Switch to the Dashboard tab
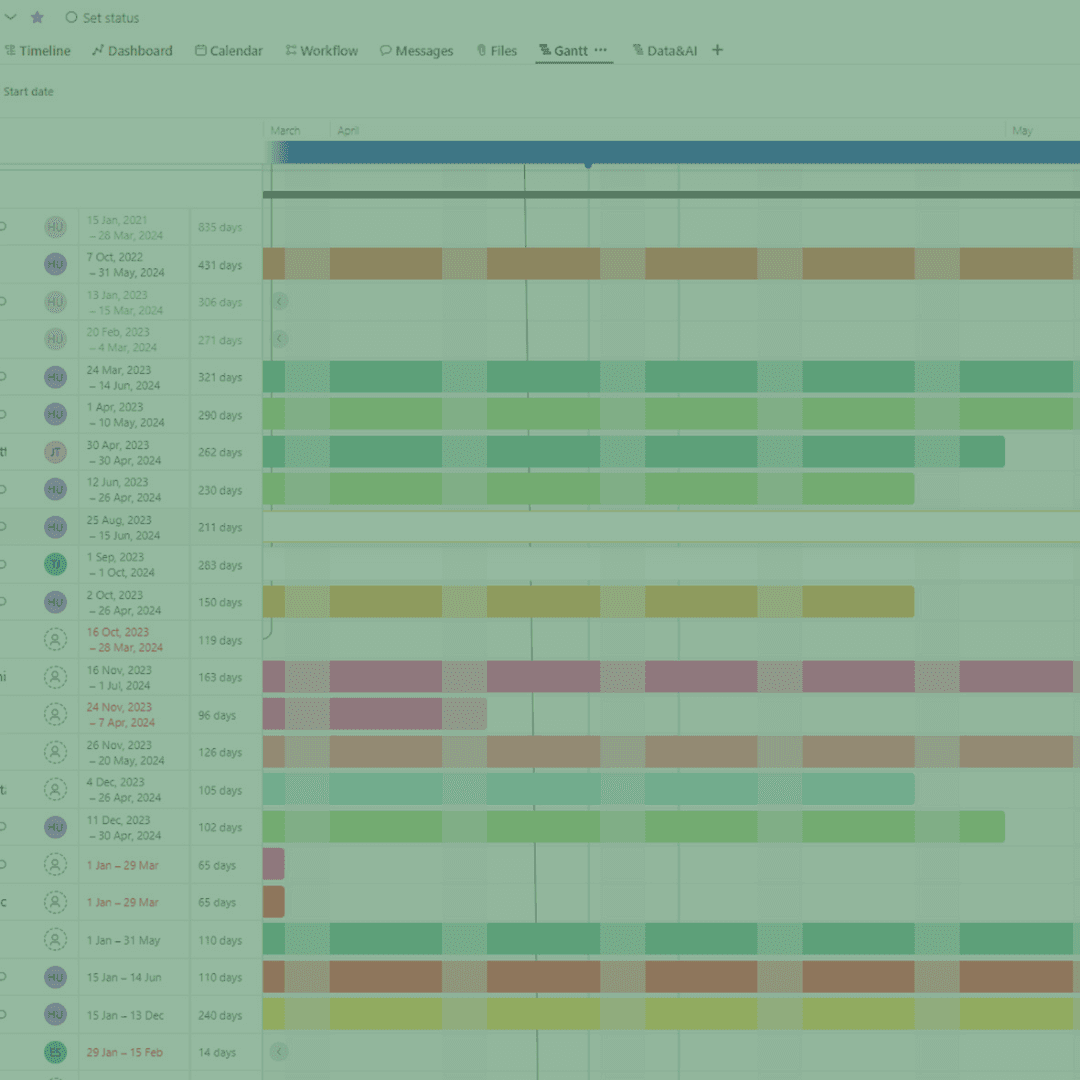This screenshot has height=1080, width=1080. click(132, 51)
